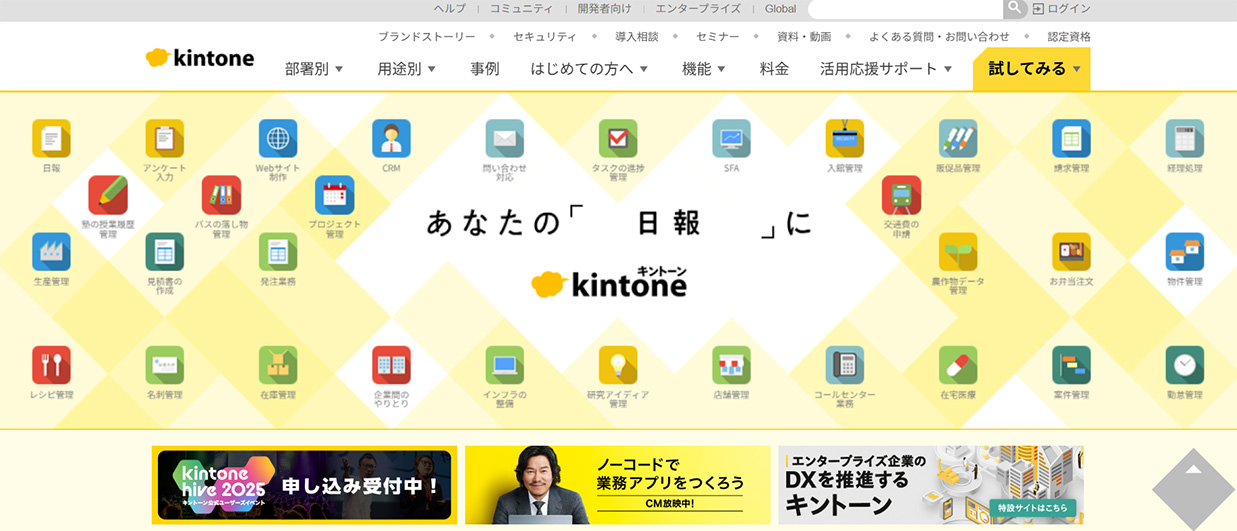Open よくある質問・お問い合わせ link

tap(939, 36)
